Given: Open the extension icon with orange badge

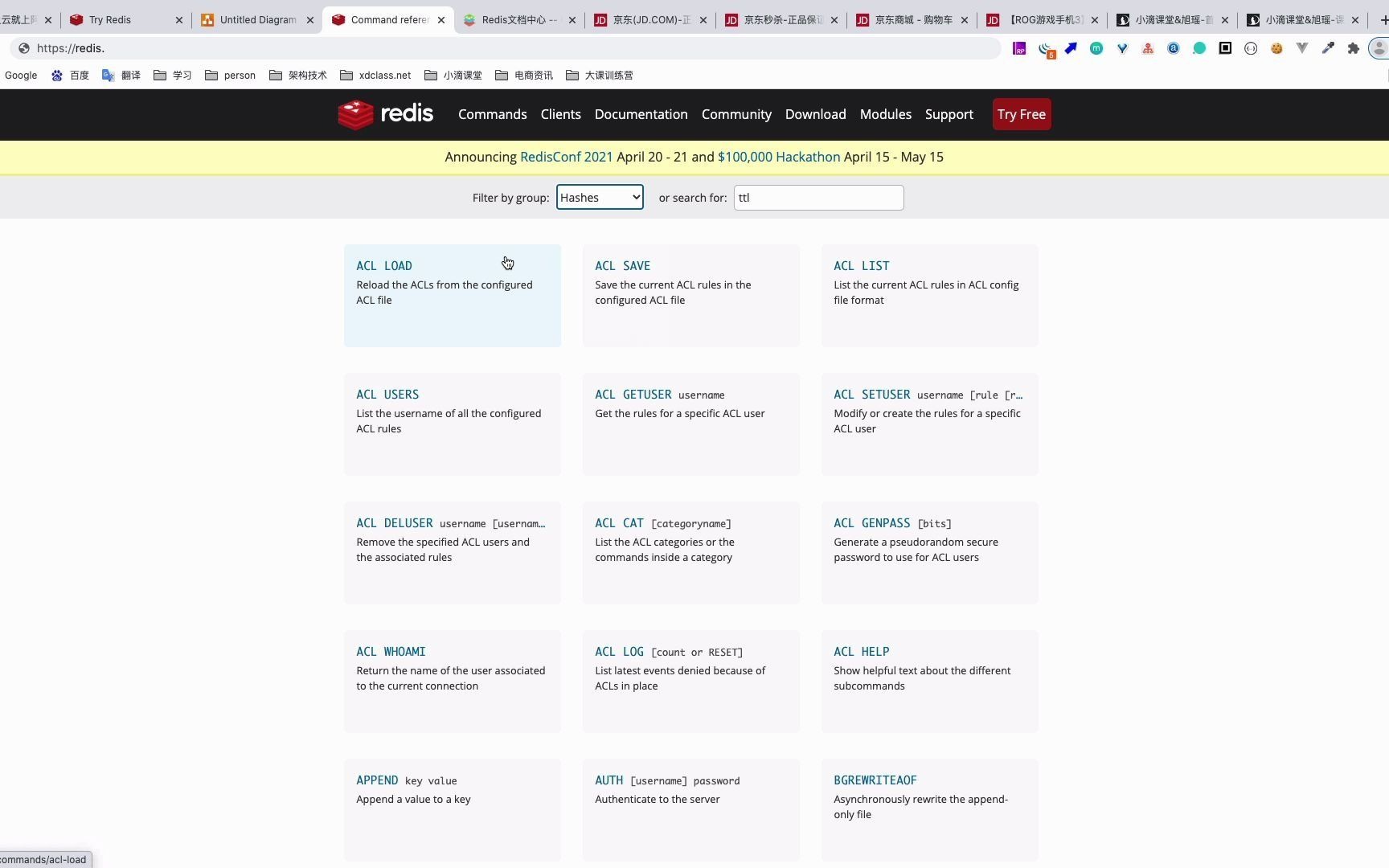Looking at the screenshot, I should 1046,49.
